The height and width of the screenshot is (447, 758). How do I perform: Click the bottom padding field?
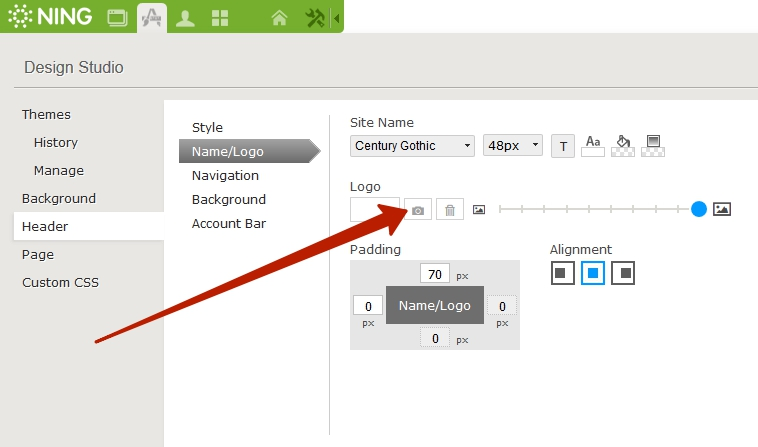(435, 337)
